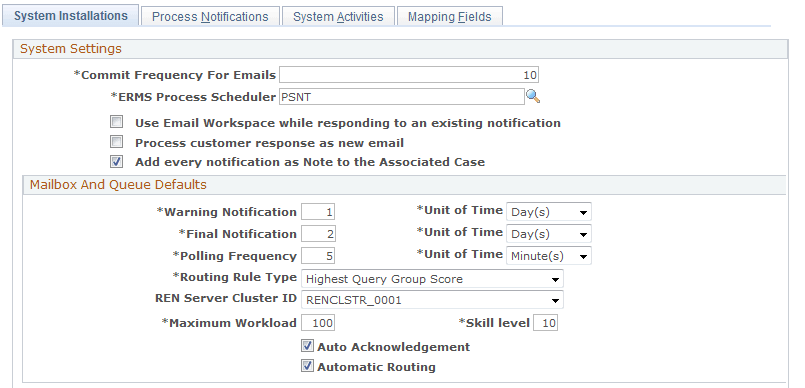The height and width of the screenshot is (388, 805).
Task: Open the Mapping Fields tab
Action: click(x=449, y=16)
